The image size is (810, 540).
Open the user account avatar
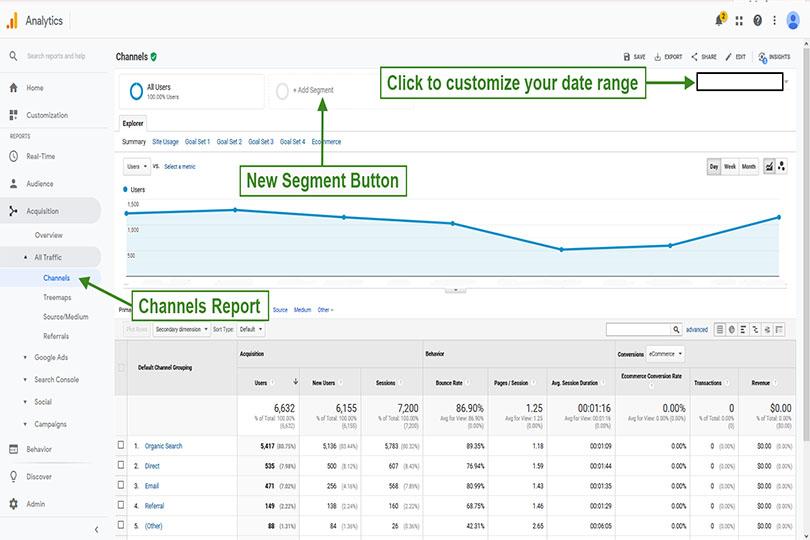[x=793, y=21]
